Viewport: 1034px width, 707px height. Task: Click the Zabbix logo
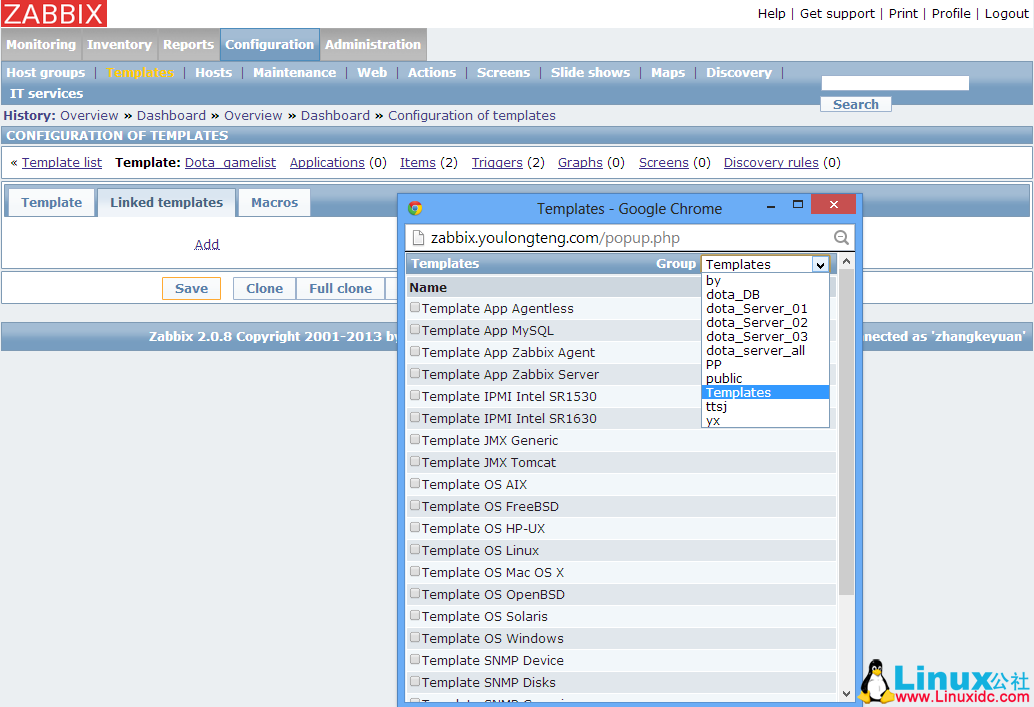coord(54,14)
